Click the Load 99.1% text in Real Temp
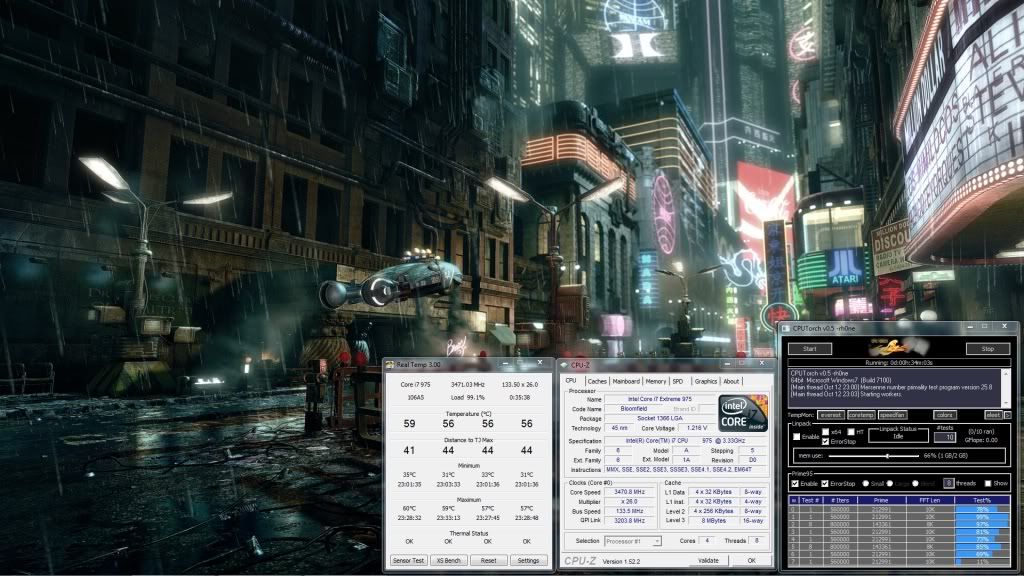Image resolution: width=1024 pixels, height=576 pixels. click(x=470, y=397)
